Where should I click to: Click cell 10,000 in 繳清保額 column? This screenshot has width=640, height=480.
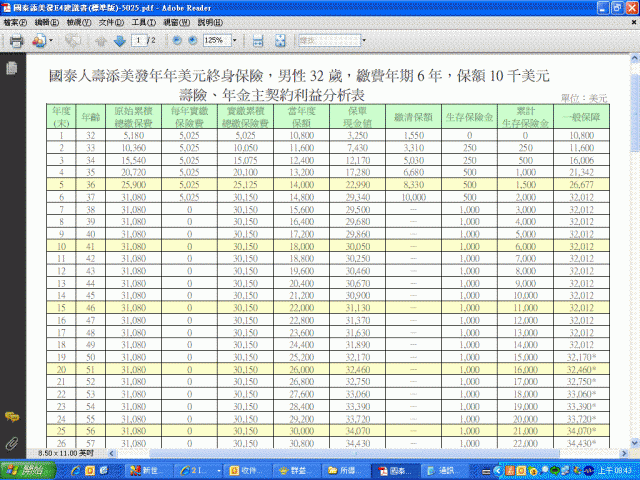click(x=413, y=197)
